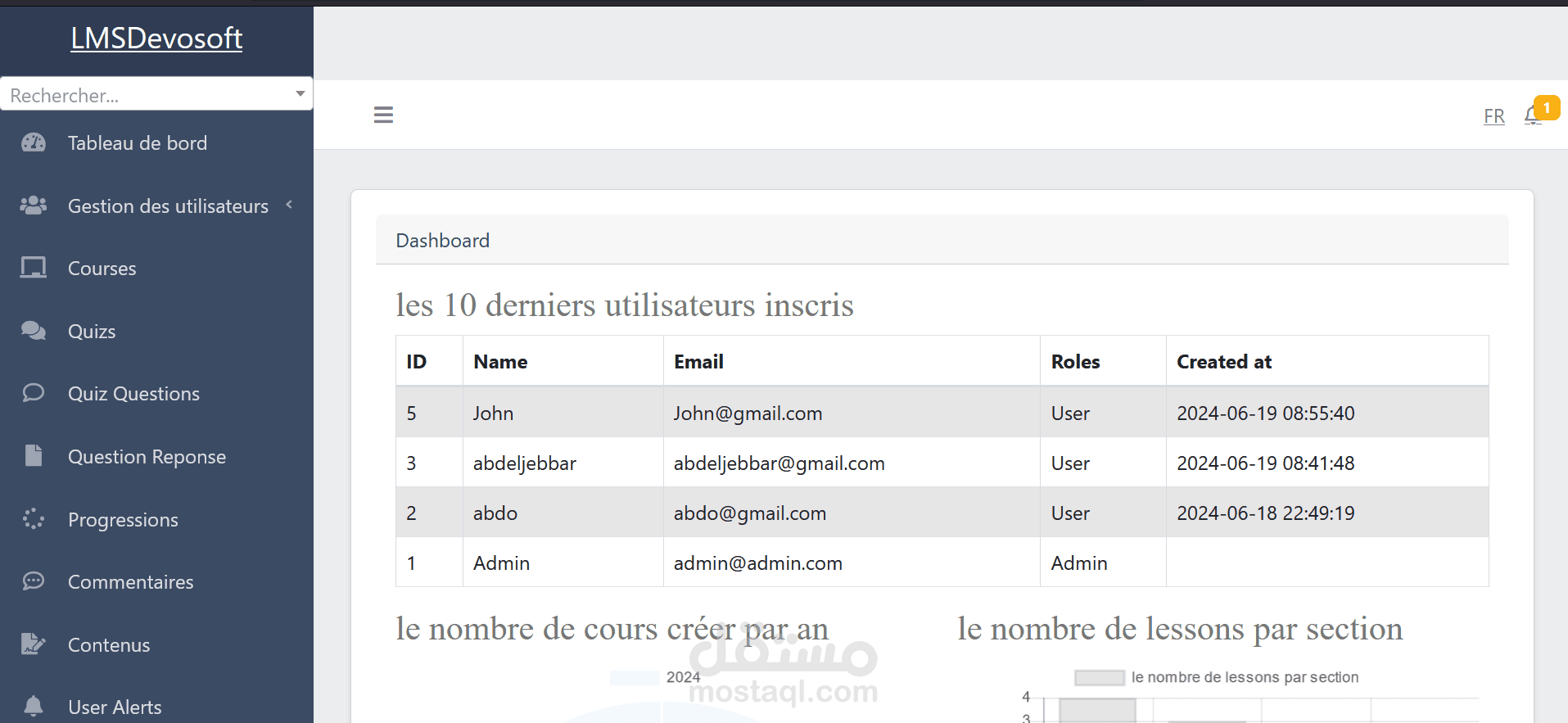Click the Tableau de bord gauge icon
The image size is (1568, 723).
pos(34,142)
